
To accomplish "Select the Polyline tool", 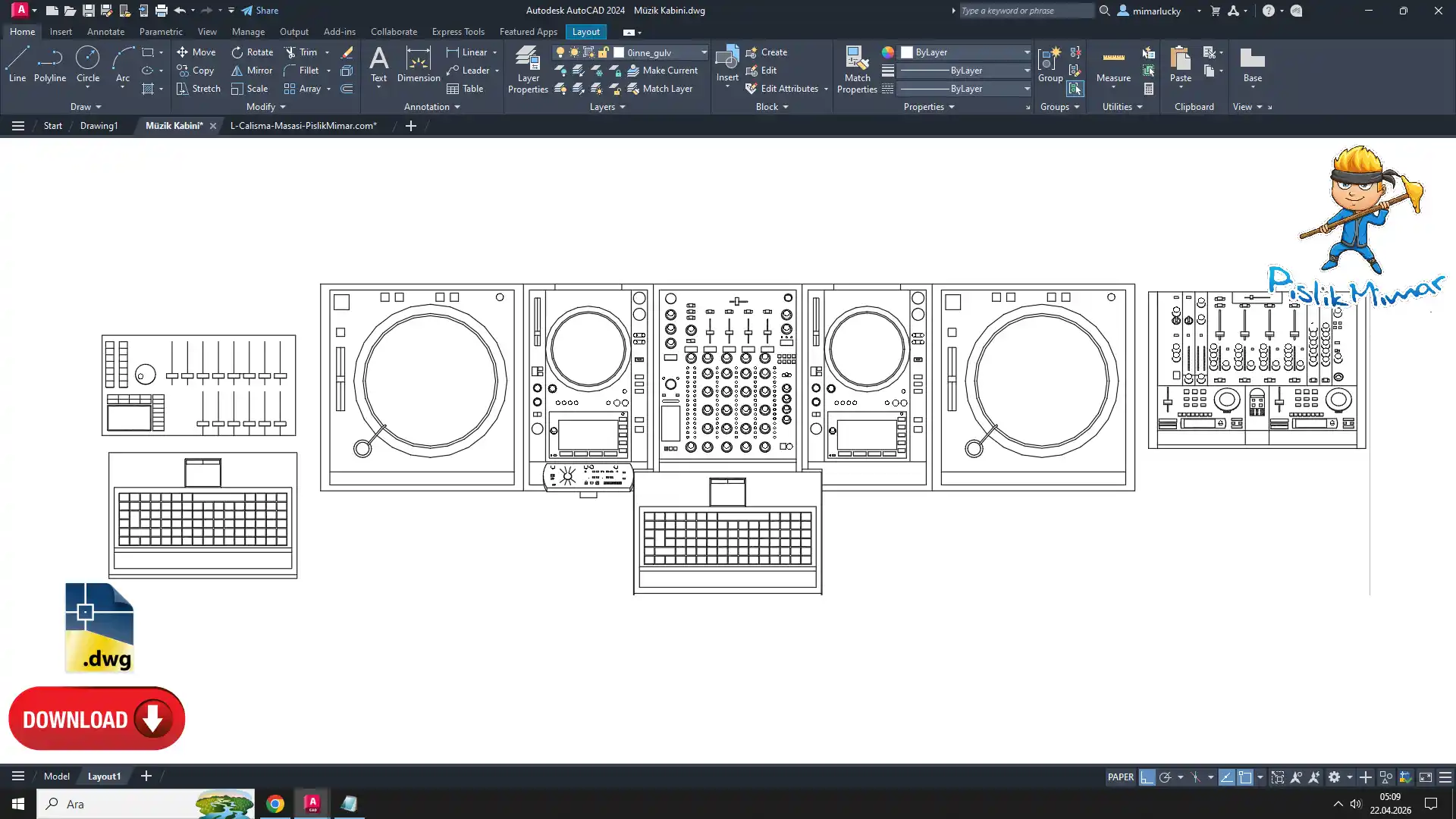I will pos(49,64).
